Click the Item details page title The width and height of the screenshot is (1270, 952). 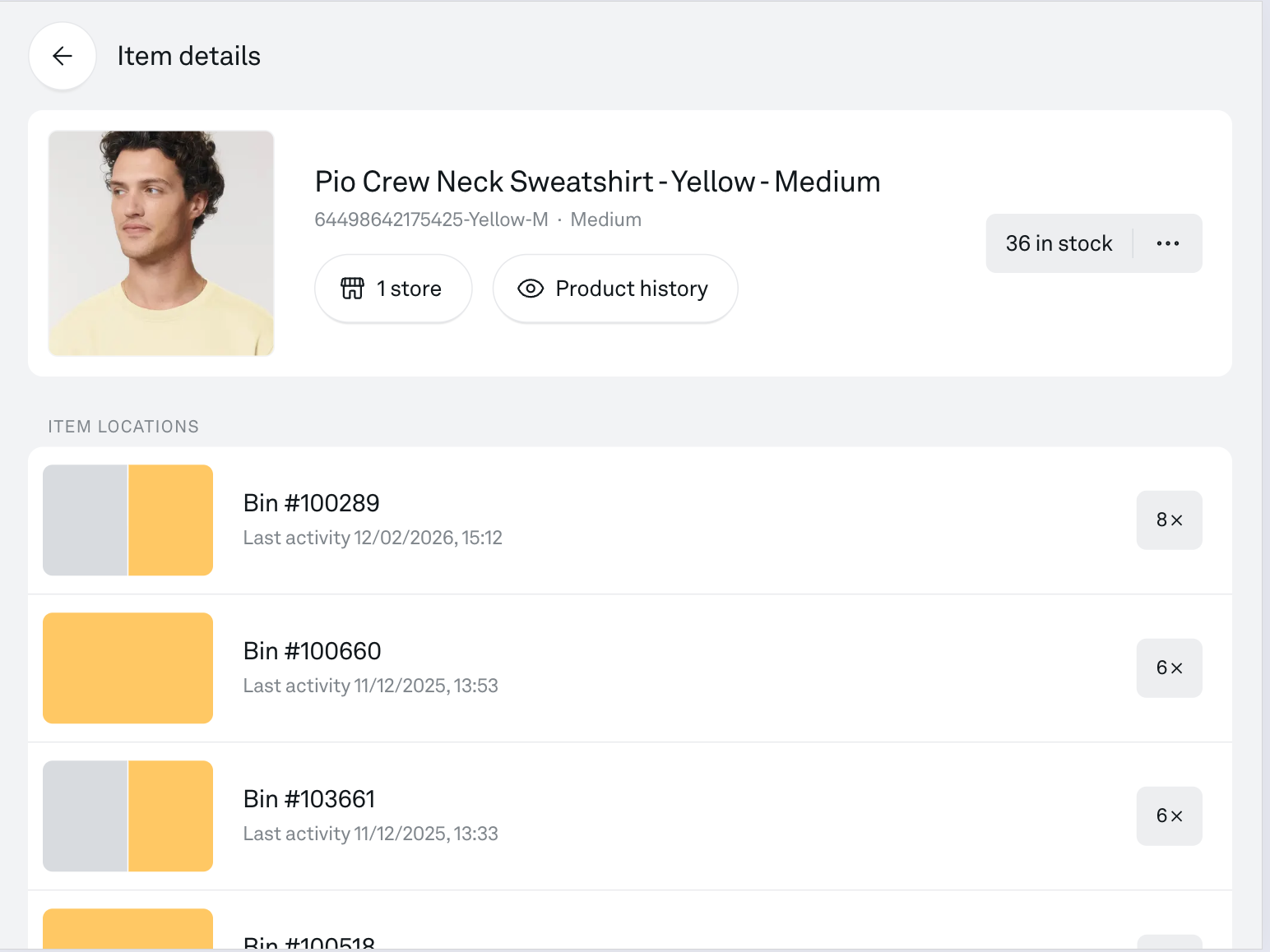point(188,56)
